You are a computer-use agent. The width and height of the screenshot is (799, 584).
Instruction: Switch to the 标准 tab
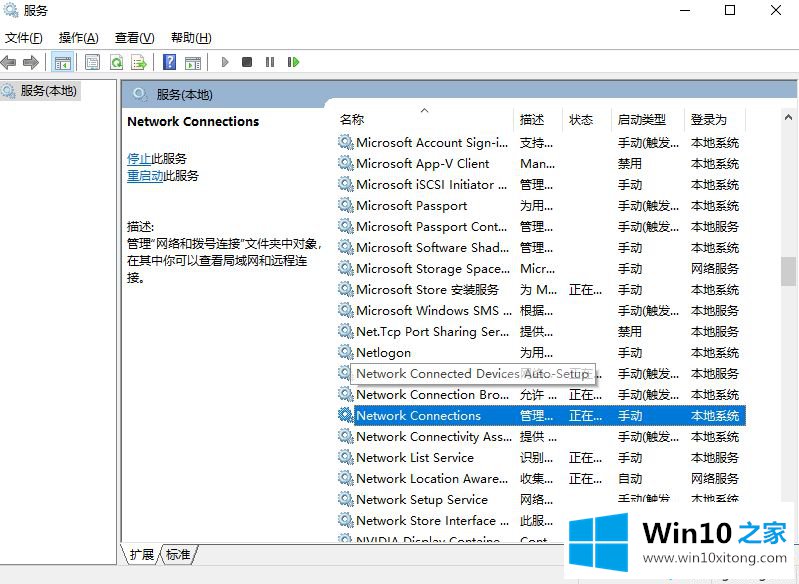(x=178, y=554)
